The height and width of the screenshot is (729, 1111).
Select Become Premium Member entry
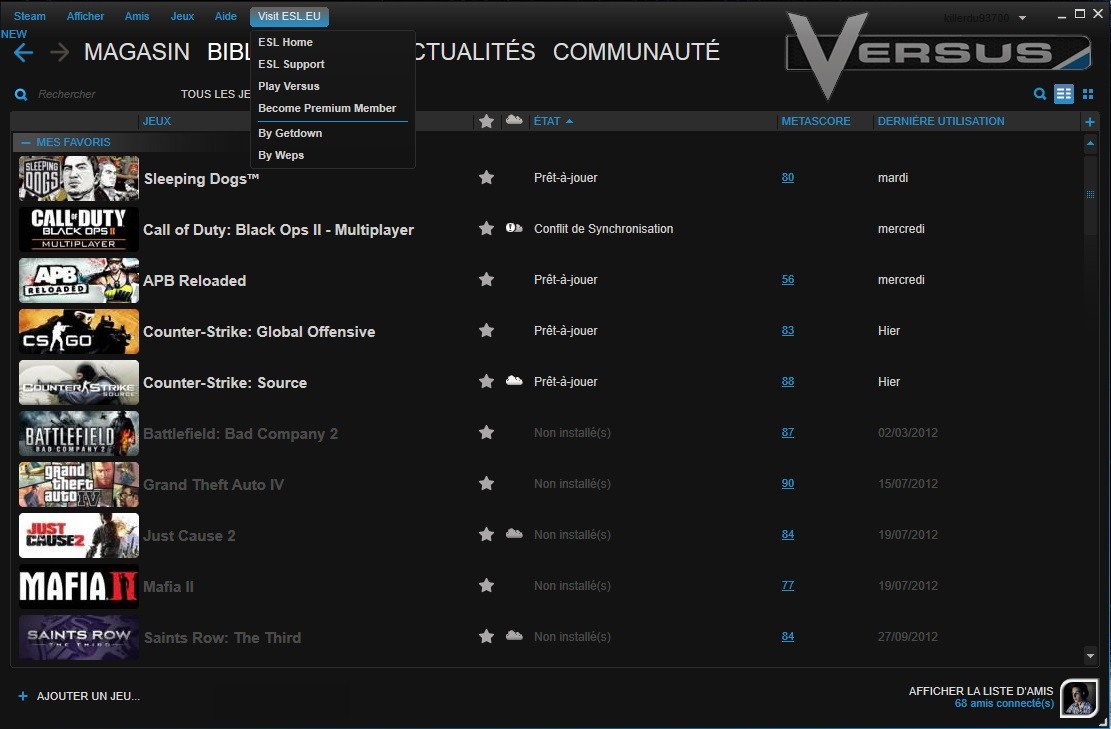tap(327, 108)
